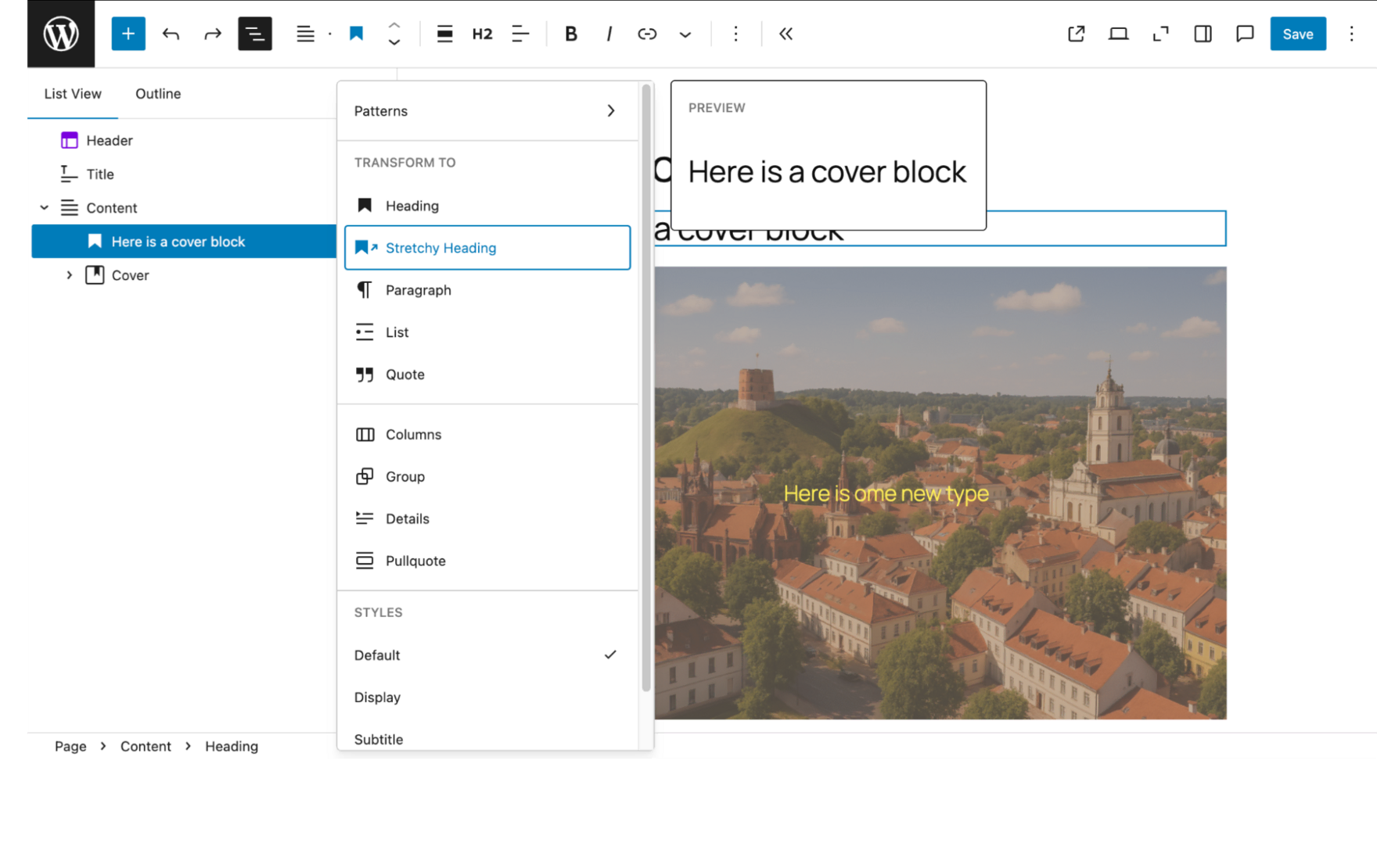Open the block inserter
Image resolution: width=1377 pixels, height=868 pixels.
pyautogui.click(x=128, y=34)
